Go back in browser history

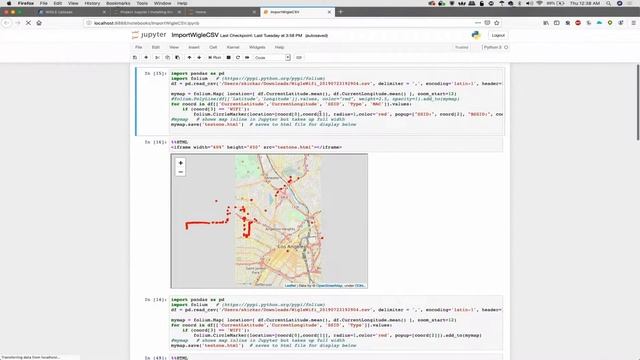7,23
